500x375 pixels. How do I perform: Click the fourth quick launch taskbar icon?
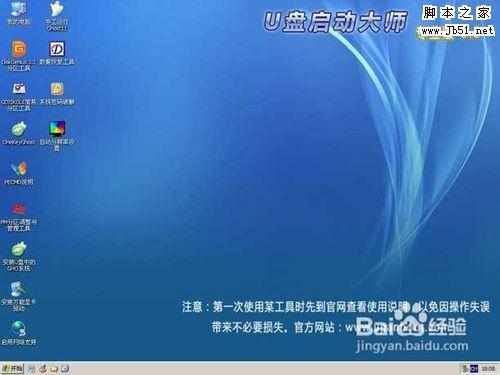[x=65, y=369]
